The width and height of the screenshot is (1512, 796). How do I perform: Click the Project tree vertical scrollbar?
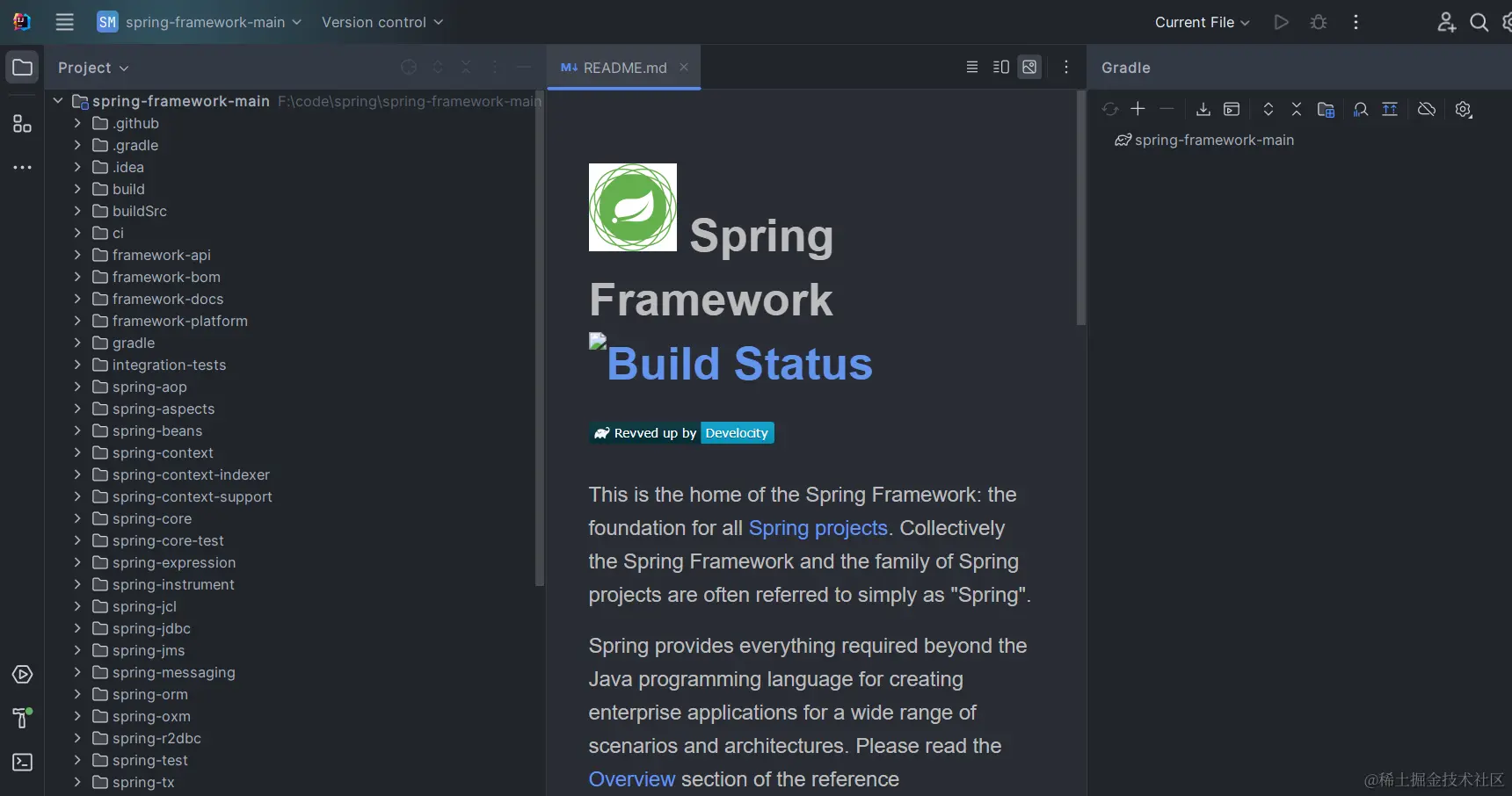tap(540, 337)
